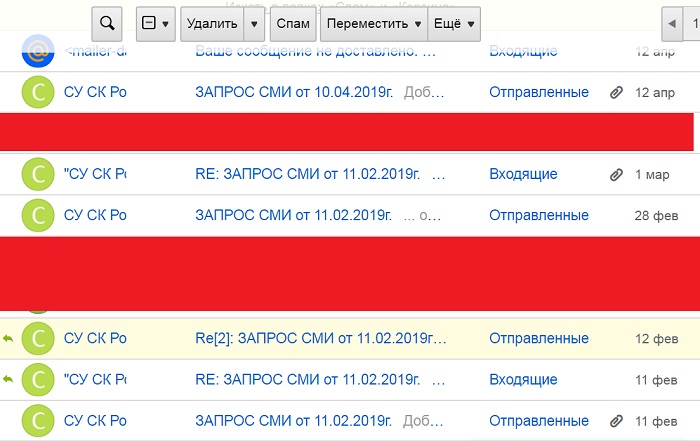This screenshot has height=441, width=700.
Task: Click the green avatar on the 28 фев message
Action: click(37, 215)
